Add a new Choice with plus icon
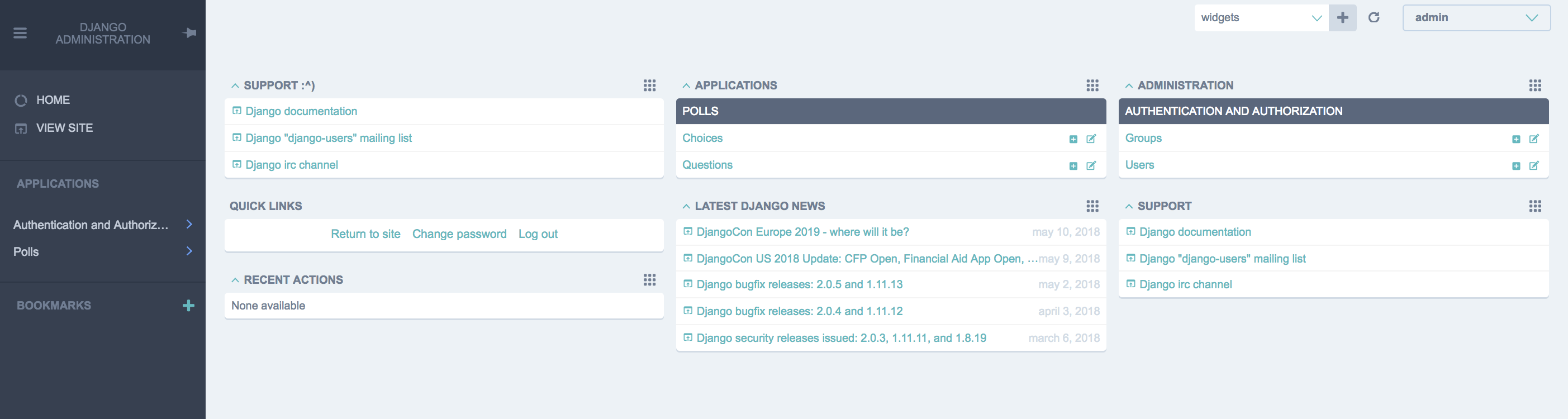This screenshot has width=1568, height=419. point(1073,139)
